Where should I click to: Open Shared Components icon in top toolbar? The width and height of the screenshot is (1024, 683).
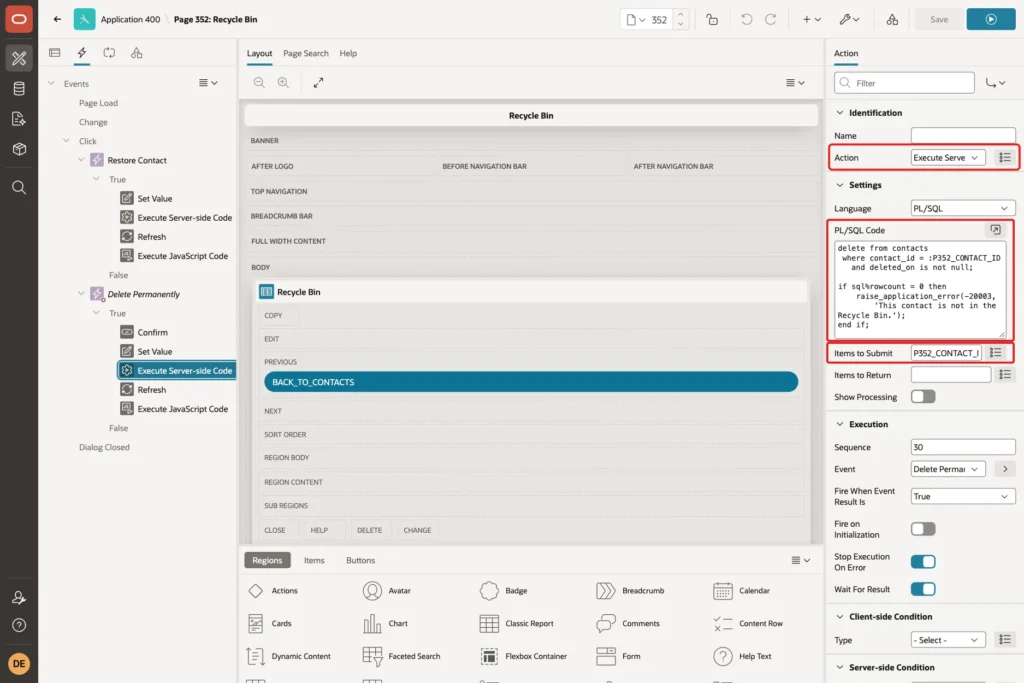click(892, 20)
